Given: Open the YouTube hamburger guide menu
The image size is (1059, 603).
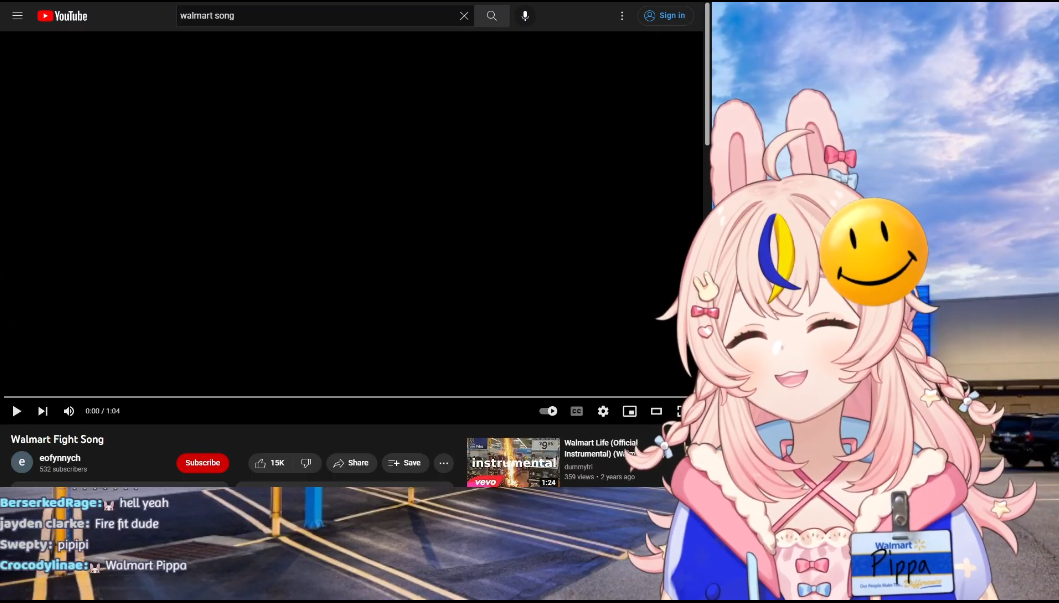Looking at the screenshot, I should point(18,16).
